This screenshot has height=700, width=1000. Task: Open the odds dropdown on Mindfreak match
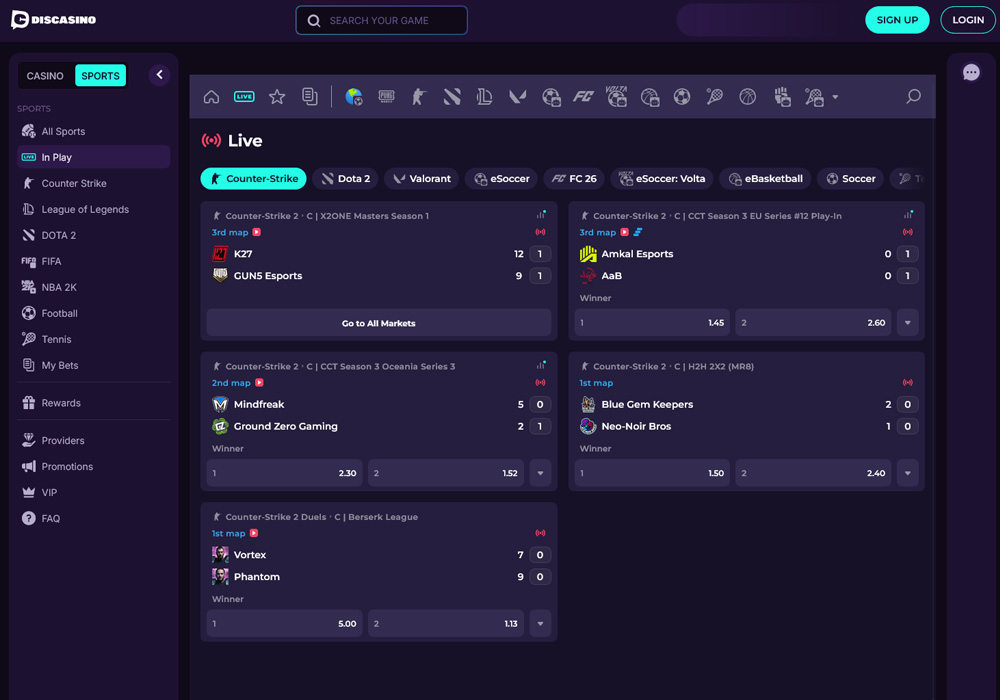click(540, 472)
